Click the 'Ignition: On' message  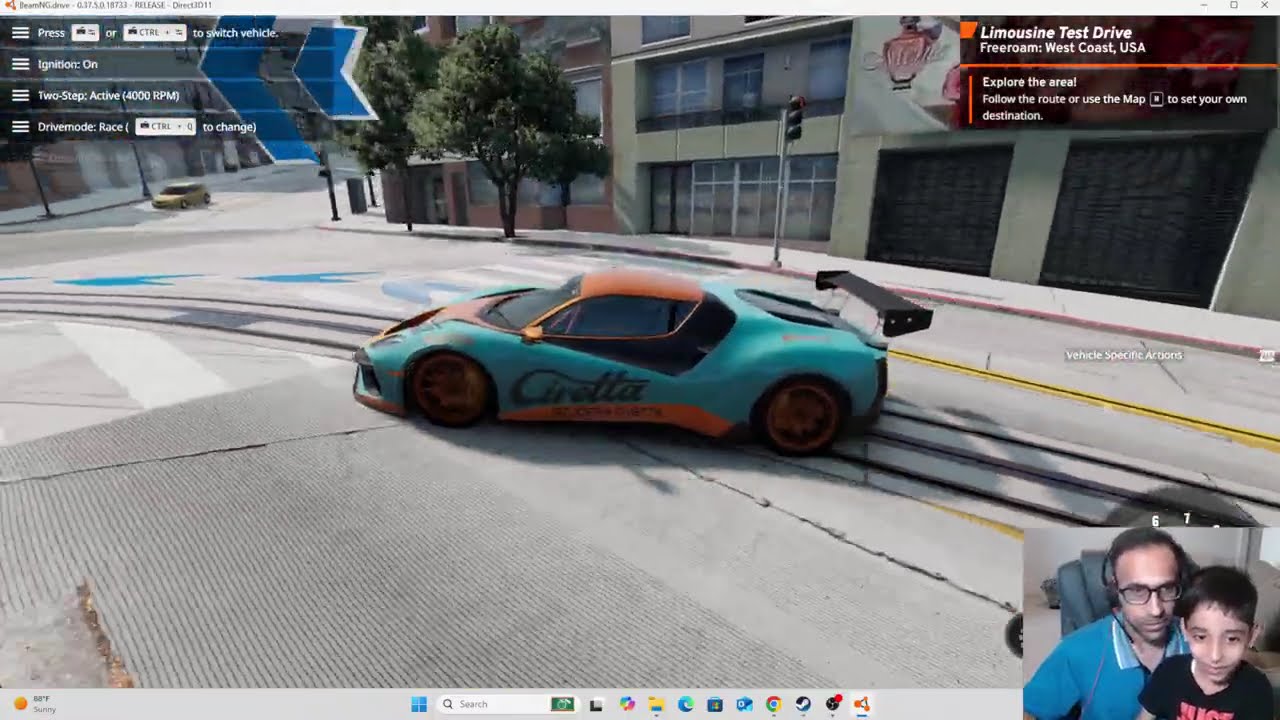67,64
